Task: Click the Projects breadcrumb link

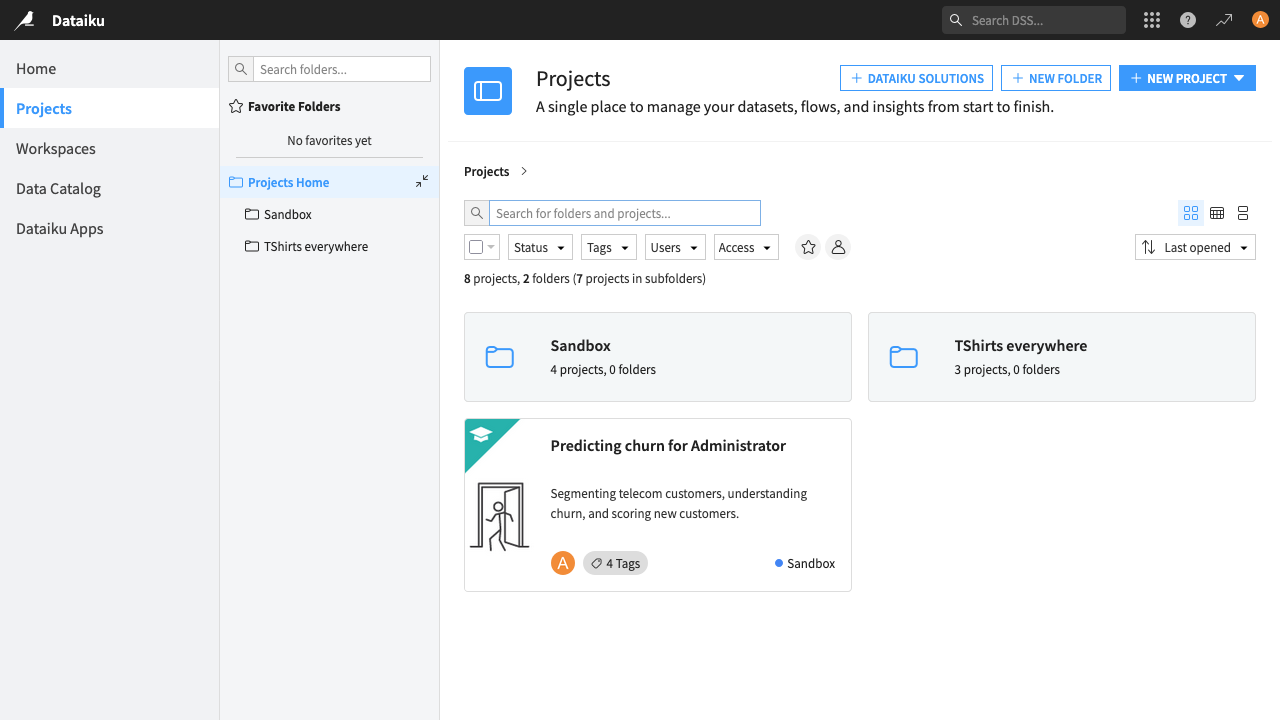Action: [x=487, y=171]
